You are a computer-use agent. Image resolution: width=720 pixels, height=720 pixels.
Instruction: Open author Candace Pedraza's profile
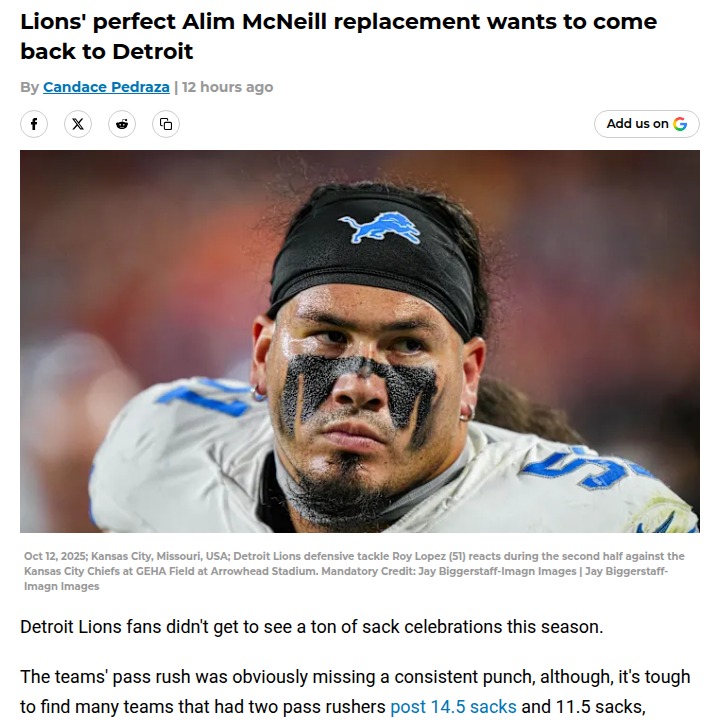pos(106,87)
